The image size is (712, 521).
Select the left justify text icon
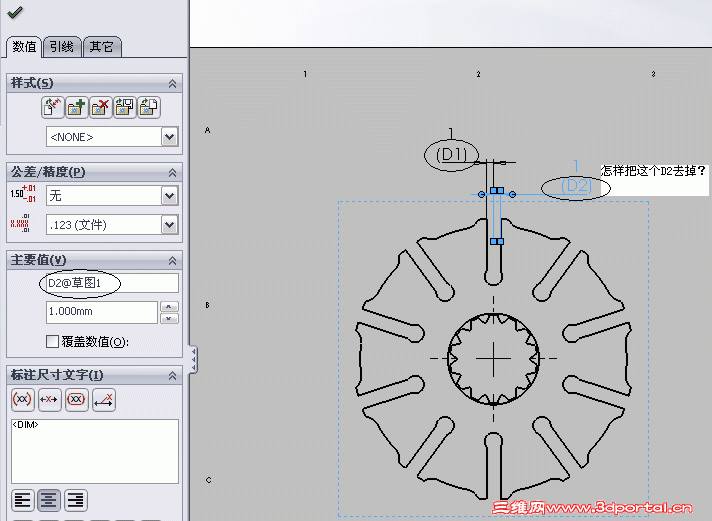(x=23, y=500)
